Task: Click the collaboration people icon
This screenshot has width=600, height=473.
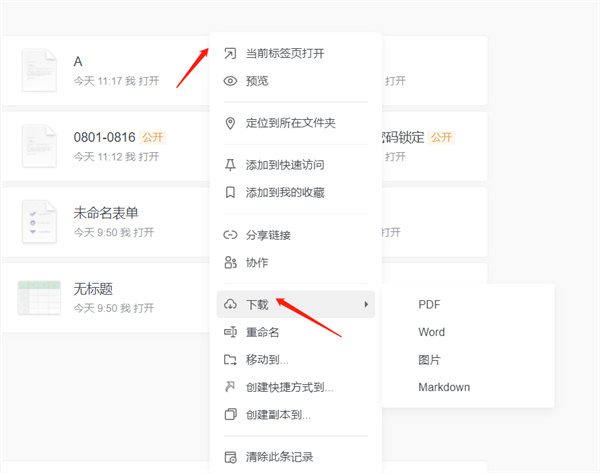Action: [x=230, y=262]
